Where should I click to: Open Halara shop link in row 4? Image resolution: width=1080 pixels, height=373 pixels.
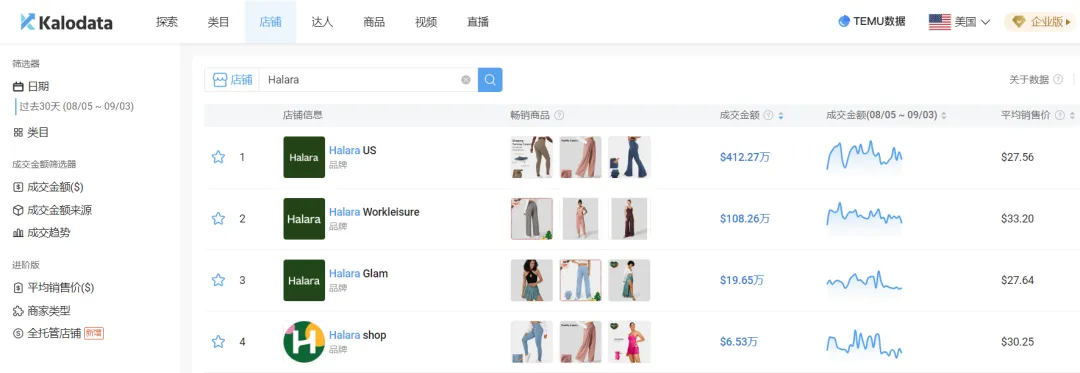point(357,335)
